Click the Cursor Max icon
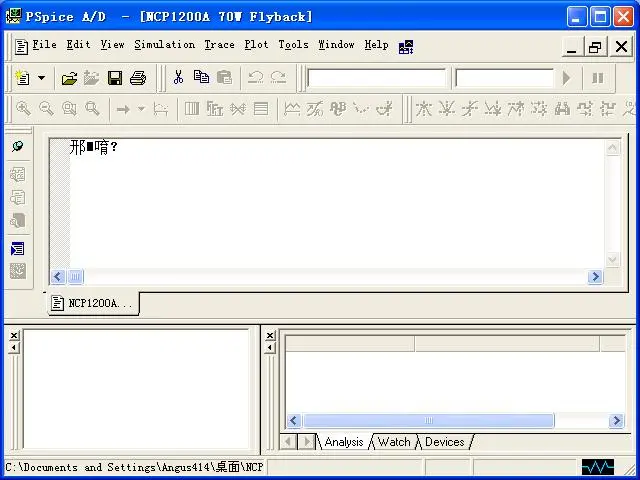The height and width of the screenshot is (480, 640). 516,109
